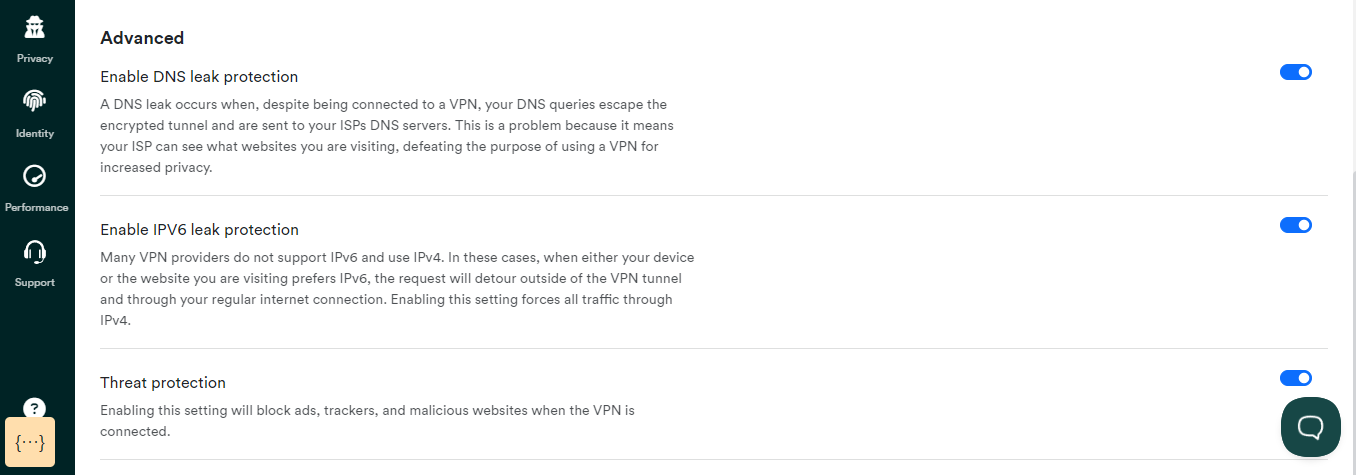Click the "Threat protection" setting title
The height and width of the screenshot is (475, 1356).
pos(163,382)
